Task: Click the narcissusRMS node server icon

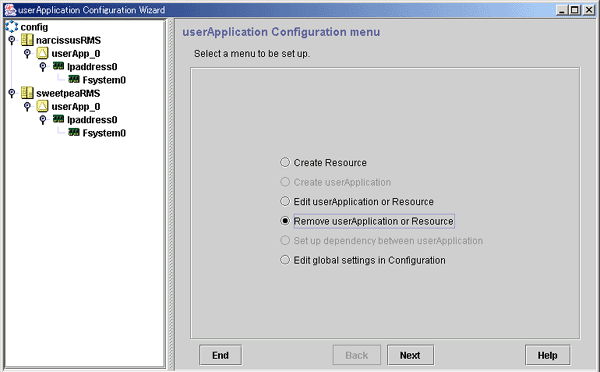Action: 27,40
